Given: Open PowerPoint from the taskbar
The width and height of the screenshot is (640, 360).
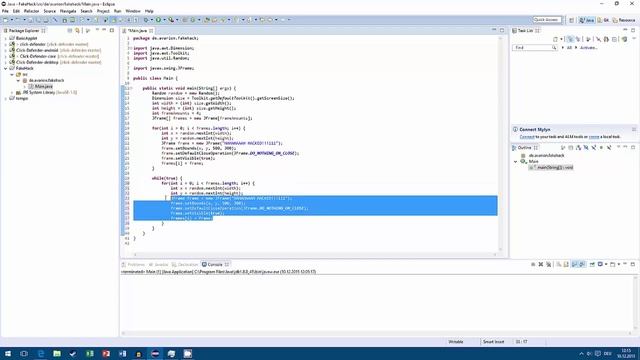Looking at the screenshot, I should [x=106, y=353].
